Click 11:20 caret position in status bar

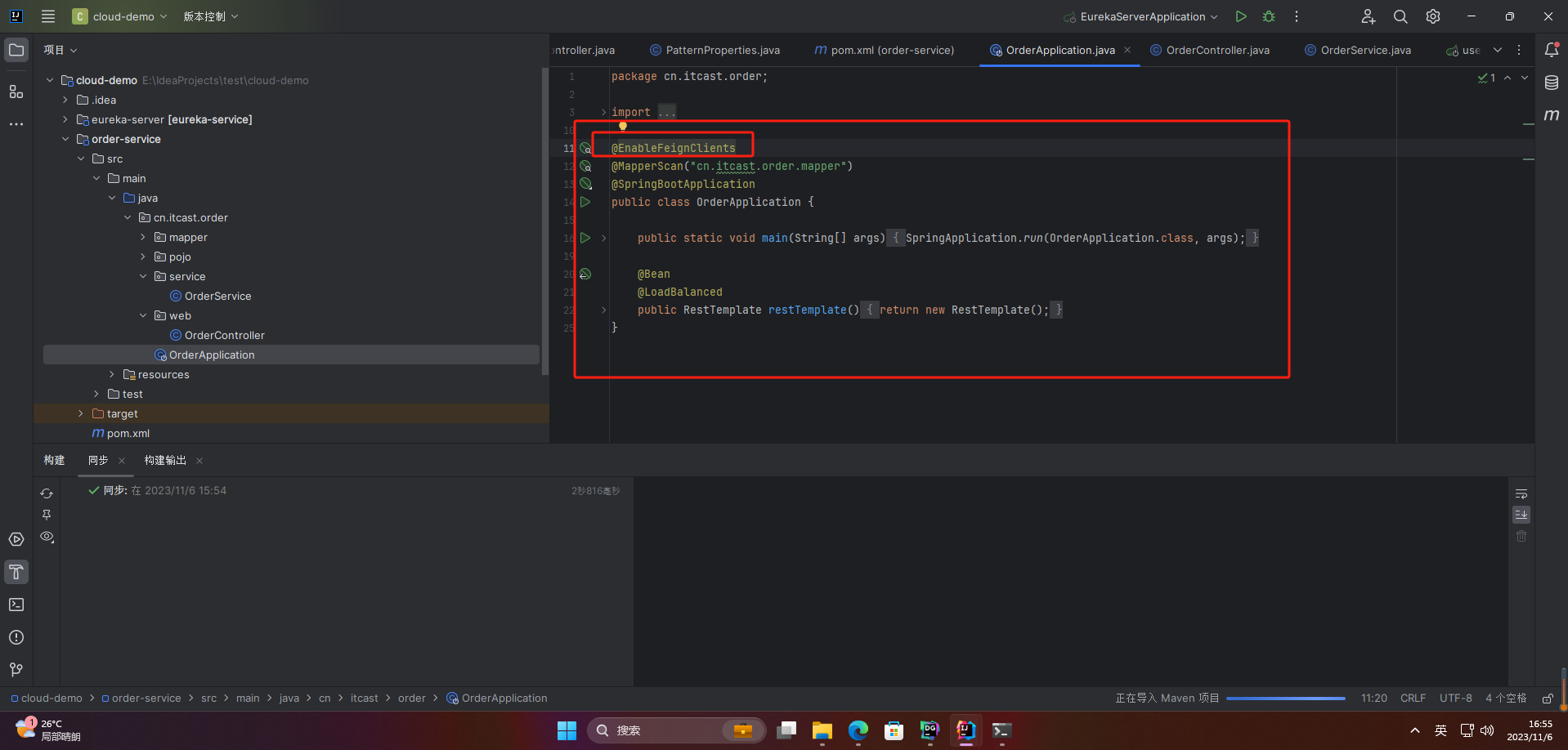[x=1373, y=698]
